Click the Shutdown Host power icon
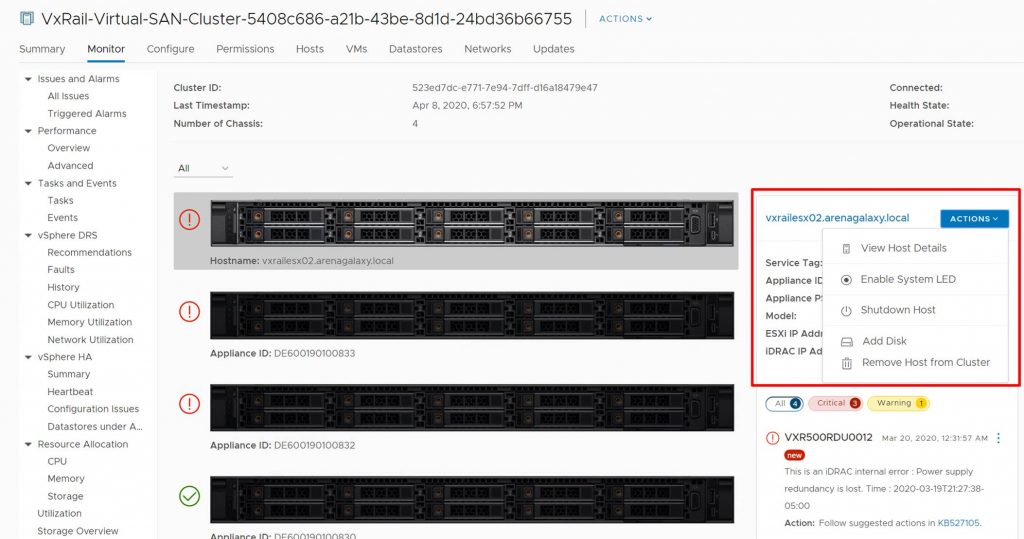 (x=846, y=311)
